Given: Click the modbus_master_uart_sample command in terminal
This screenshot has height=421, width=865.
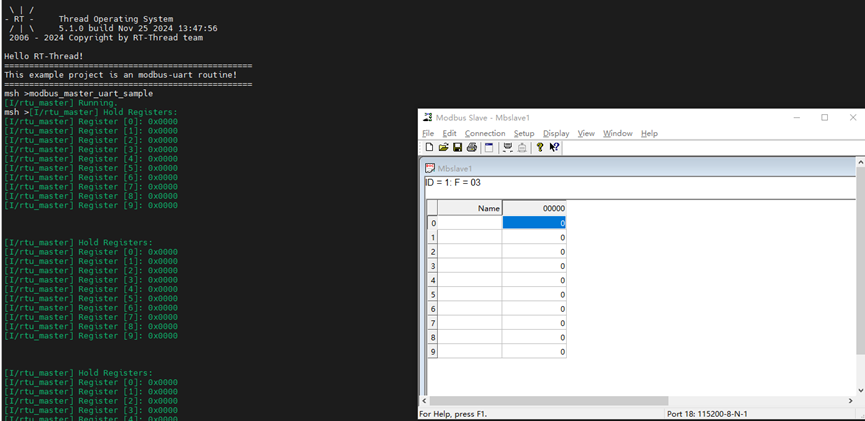Looking at the screenshot, I should [x=90, y=93].
